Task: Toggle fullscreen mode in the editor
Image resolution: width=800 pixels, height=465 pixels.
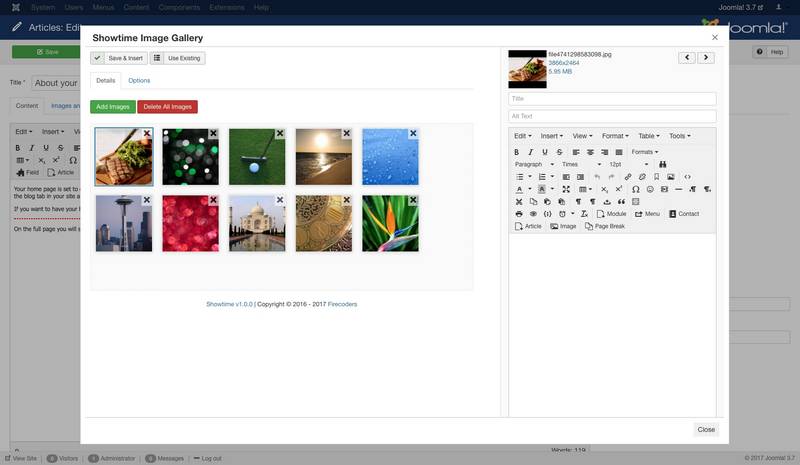Action: [x=566, y=189]
